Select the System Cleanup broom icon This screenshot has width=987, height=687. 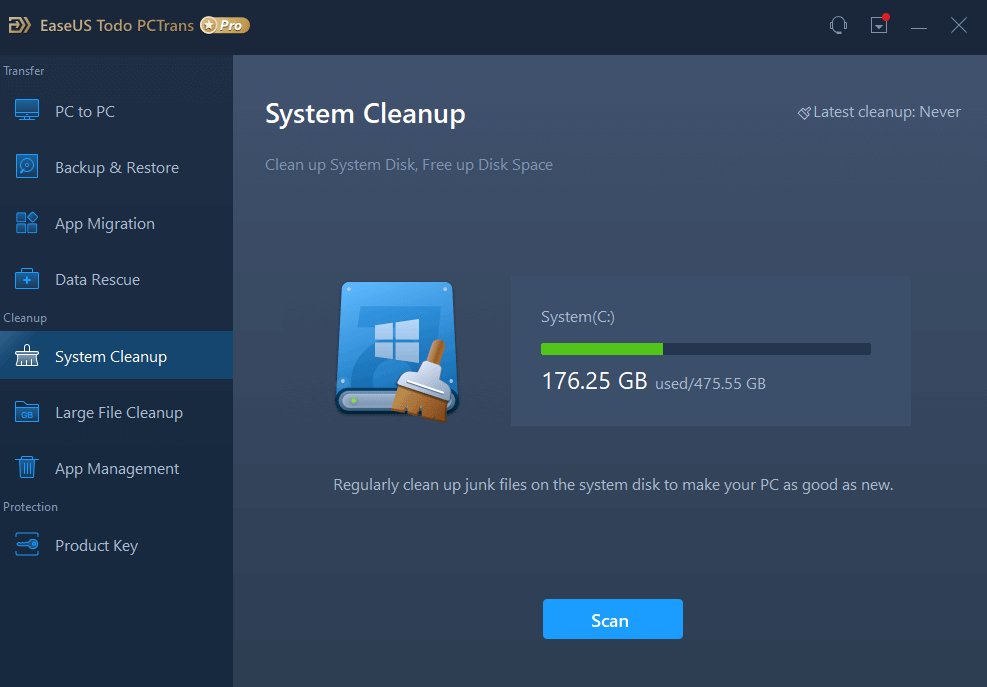point(27,355)
